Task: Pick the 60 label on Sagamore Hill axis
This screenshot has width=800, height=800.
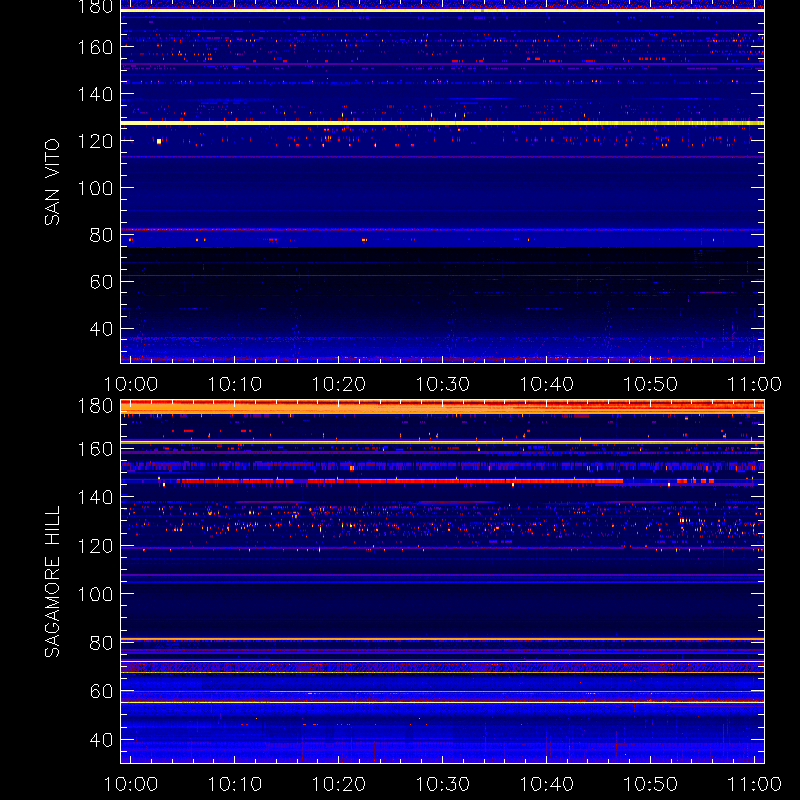Action: pos(101,691)
